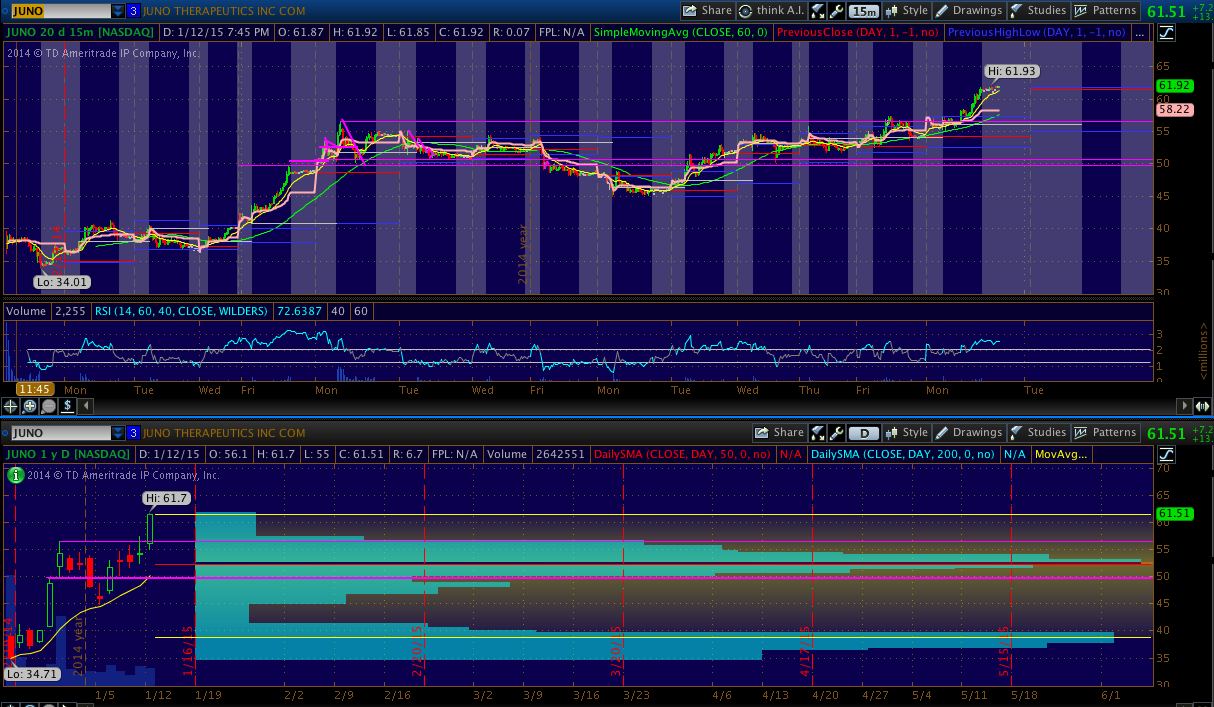The width and height of the screenshot is (1214, 707).
Task: Click the blue color link box 3 in top chart
Action: point(133,11)
